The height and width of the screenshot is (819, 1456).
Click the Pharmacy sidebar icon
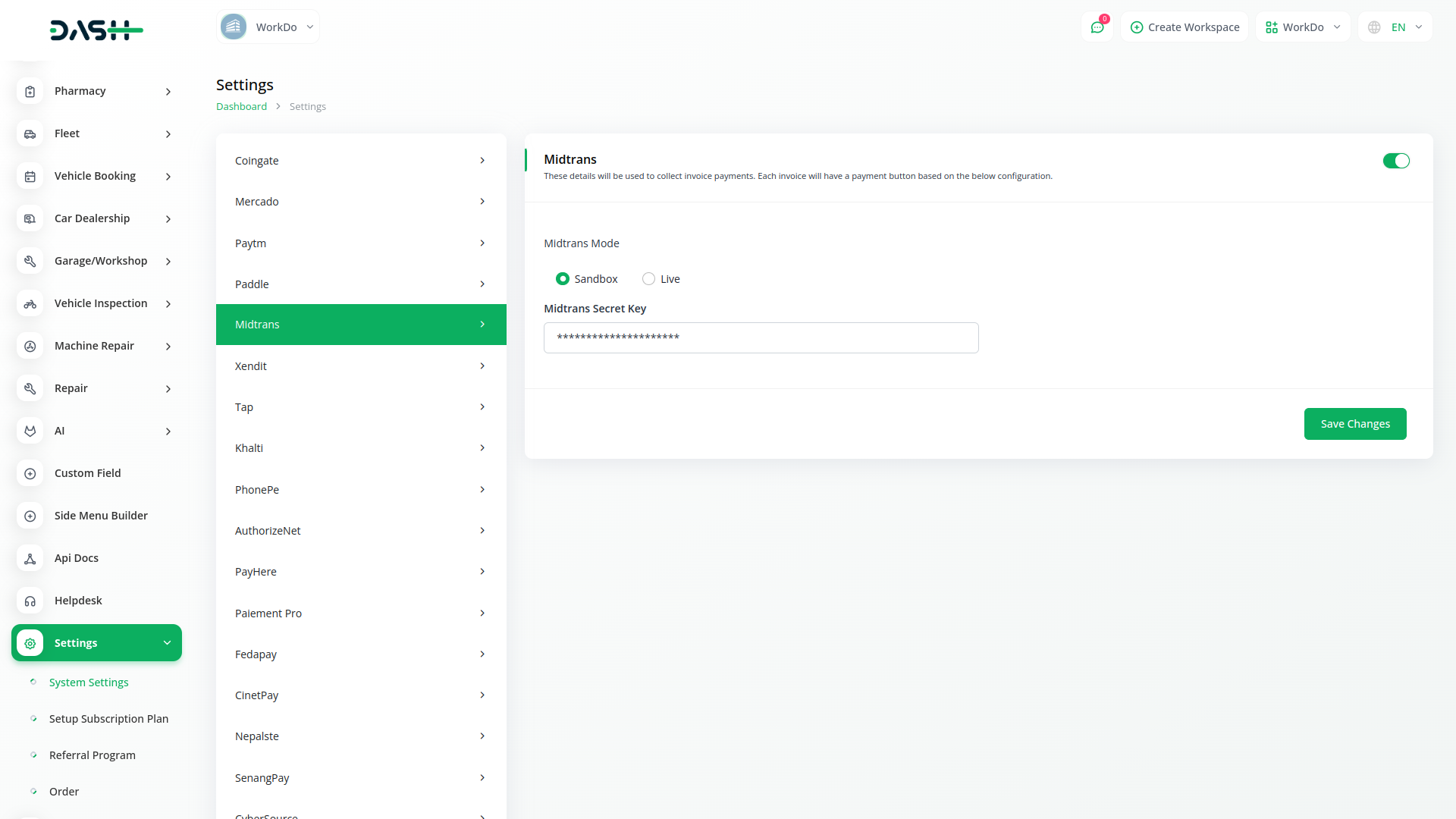tap(30, 91)
